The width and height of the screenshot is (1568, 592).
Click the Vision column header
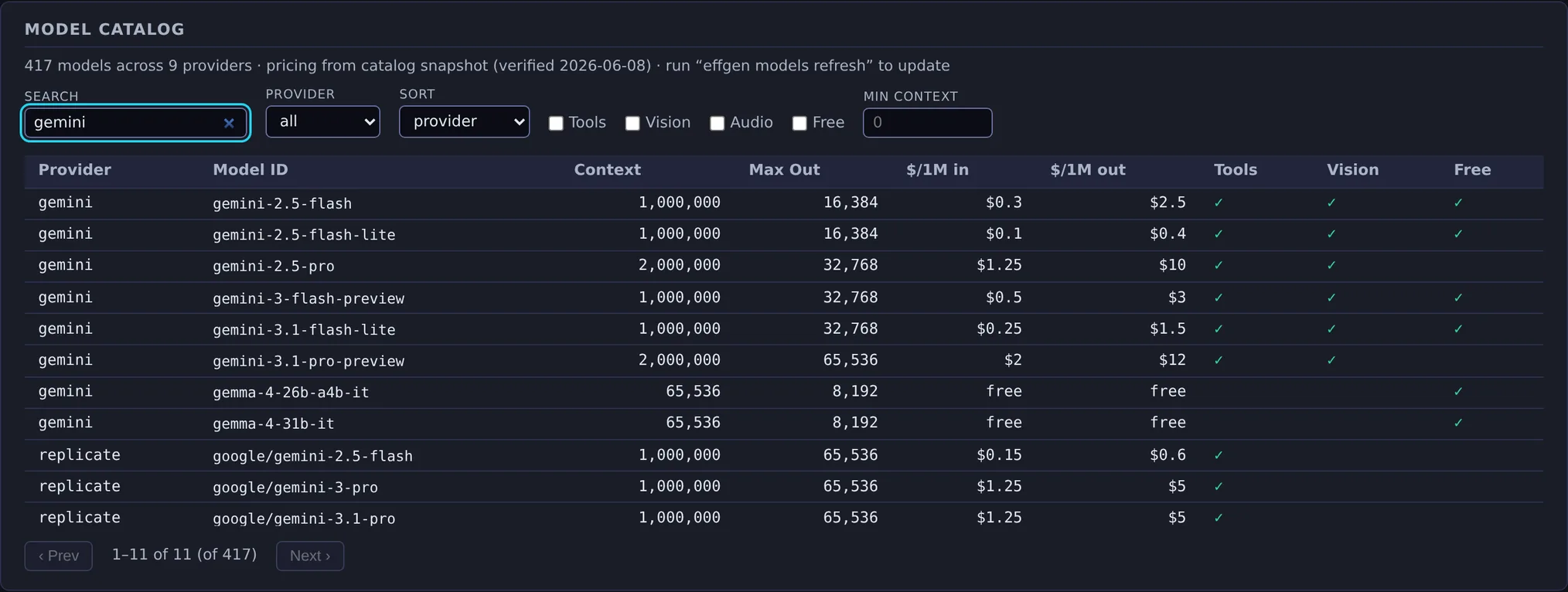point(1353,170)
